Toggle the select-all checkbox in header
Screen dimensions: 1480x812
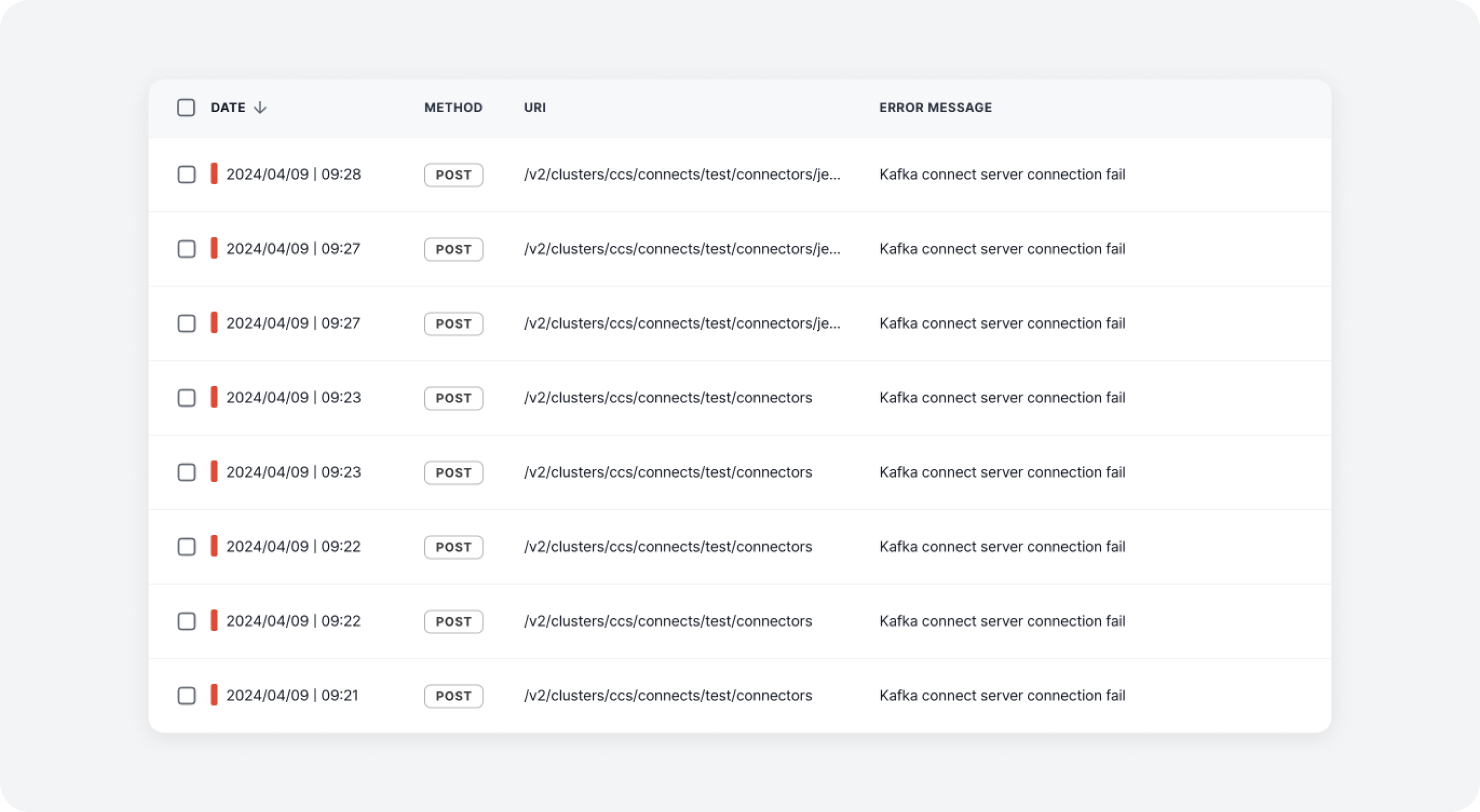click(x=186, y=107)
